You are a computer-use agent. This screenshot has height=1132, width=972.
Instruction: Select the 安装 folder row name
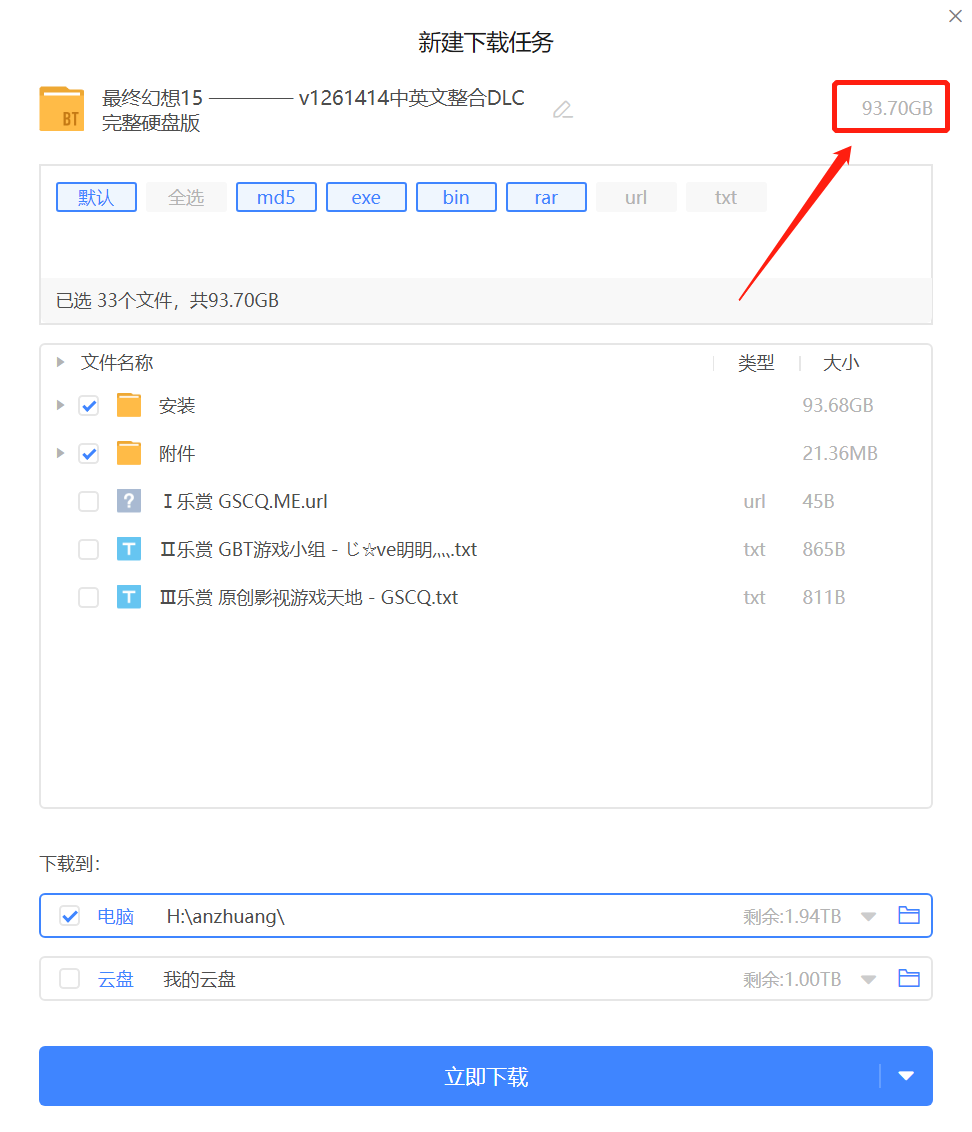177,406
